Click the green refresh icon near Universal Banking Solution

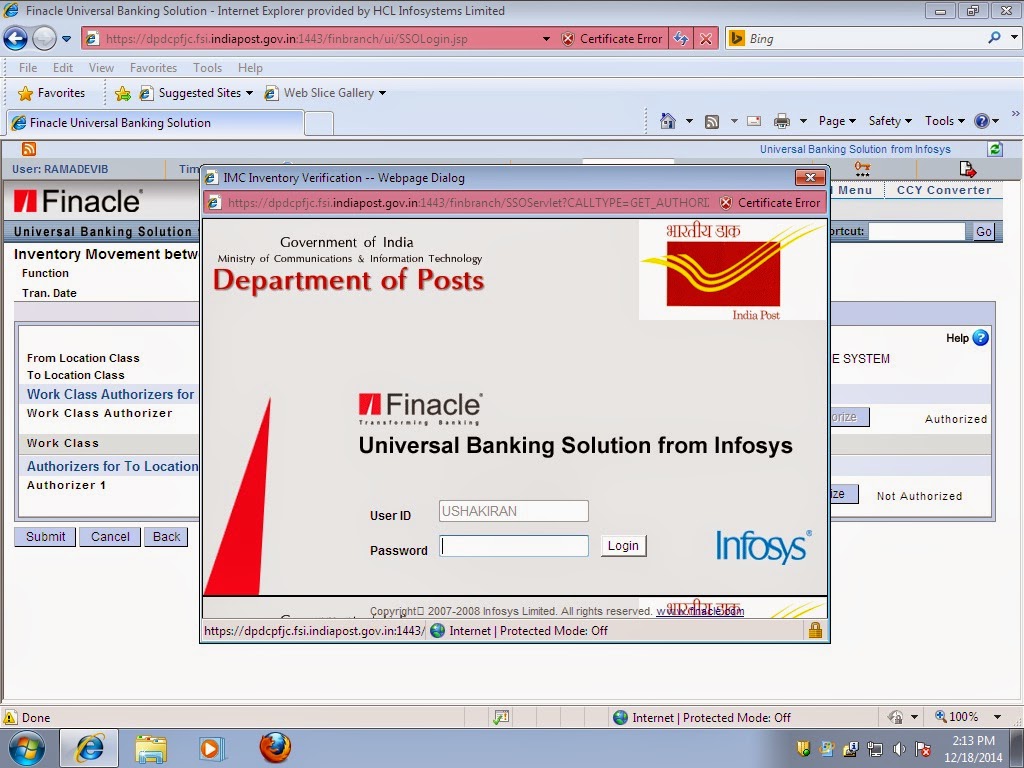click(x=995, y=149)
